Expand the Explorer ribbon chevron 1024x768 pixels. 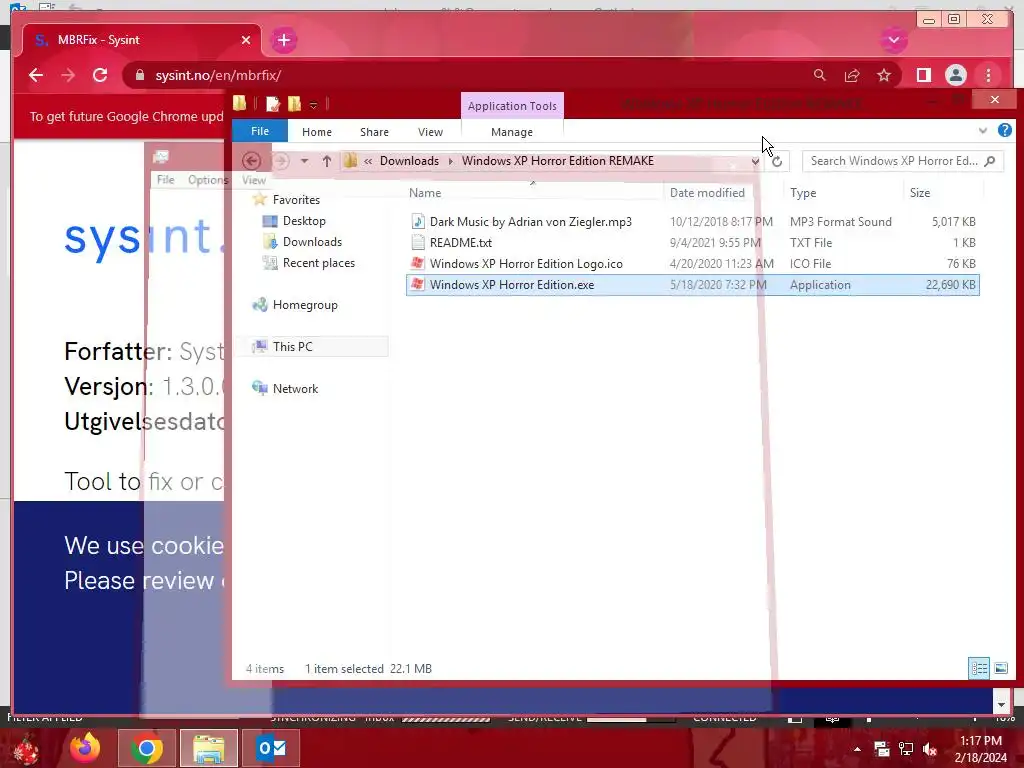pyautogui.click(x=983, y=131)
